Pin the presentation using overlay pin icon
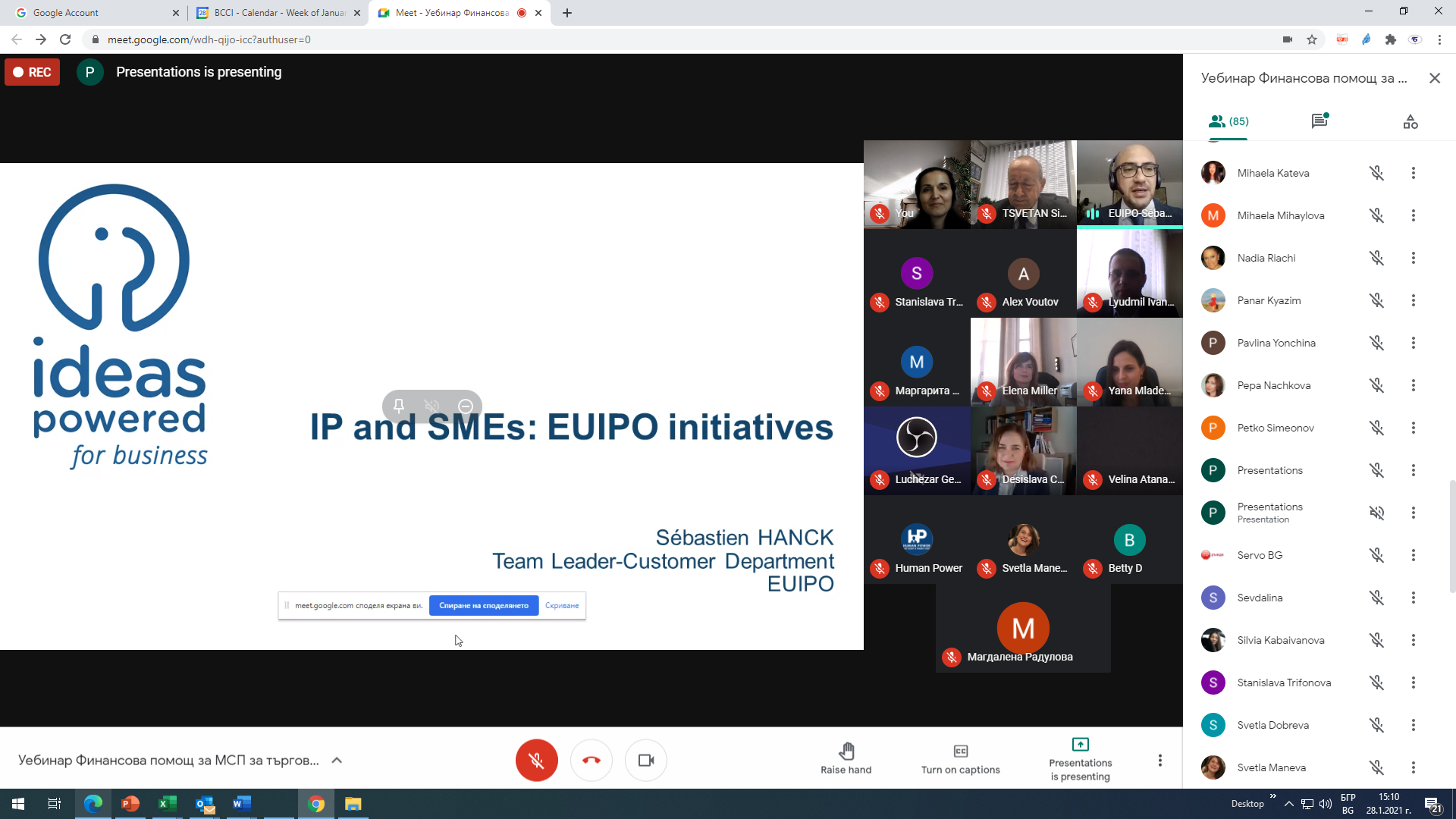1456x819 pixels. [x=398, y=406]
